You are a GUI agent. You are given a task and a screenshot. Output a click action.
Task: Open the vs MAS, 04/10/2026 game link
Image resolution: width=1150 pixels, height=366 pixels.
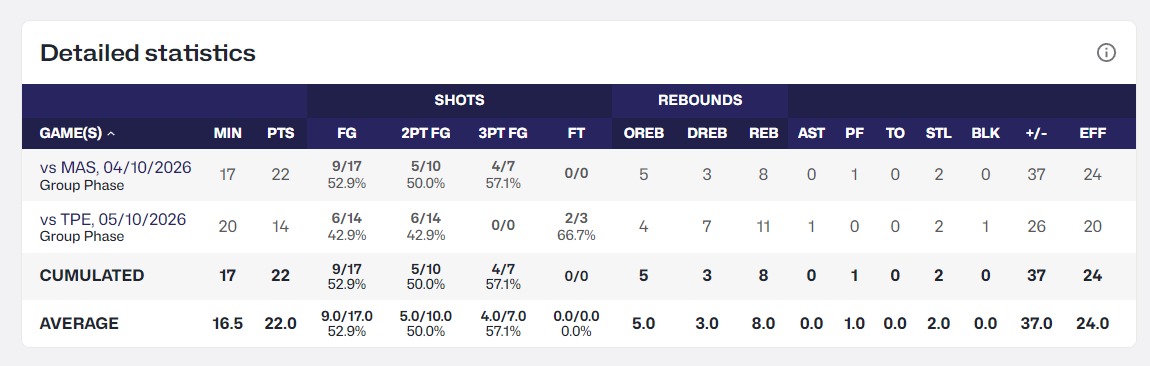tap(115, 167)
